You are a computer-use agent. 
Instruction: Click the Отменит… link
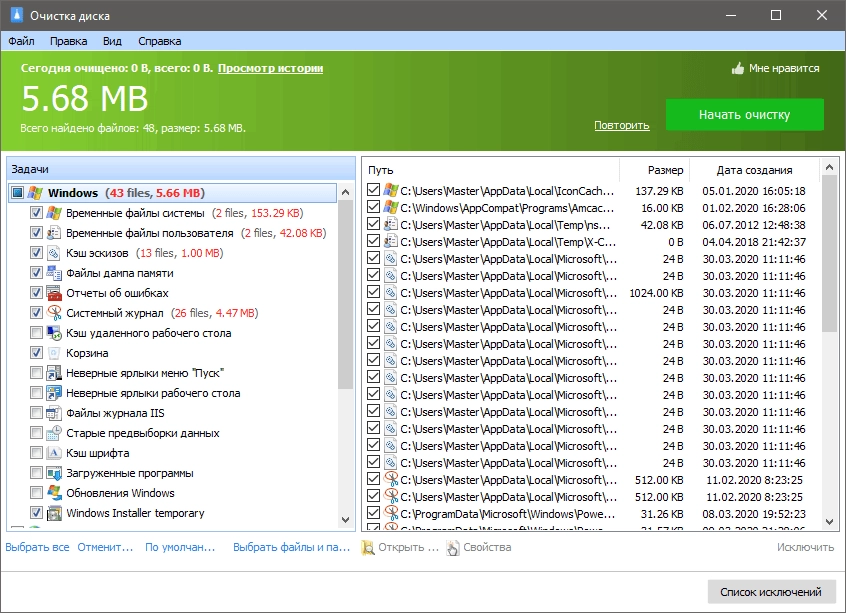105,547
